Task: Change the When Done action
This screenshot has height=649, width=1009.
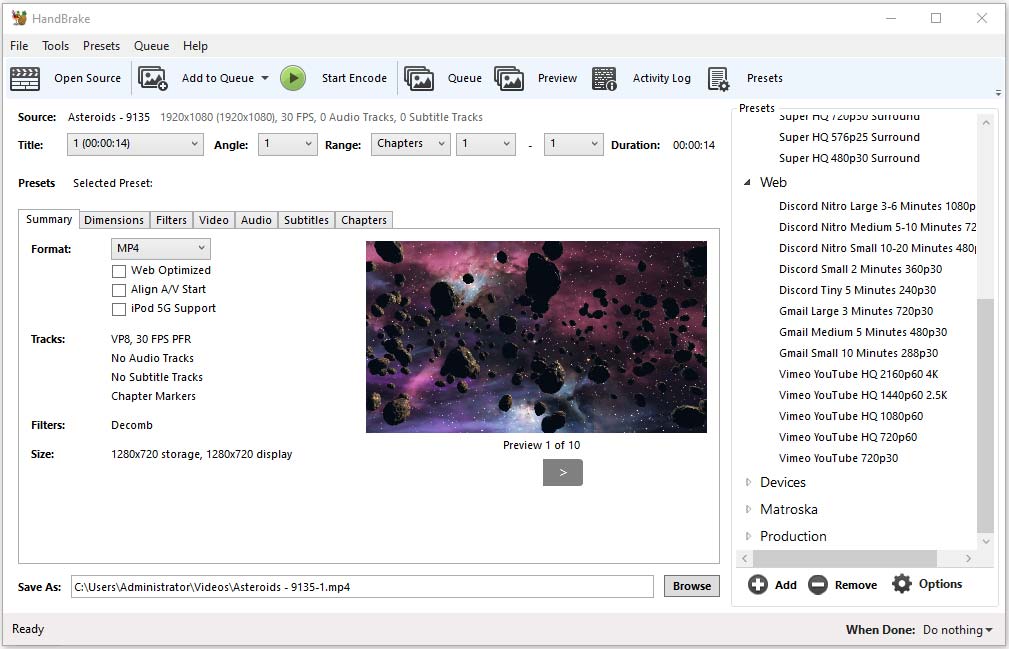Action: pyautogui.click(x=956, y=630)
